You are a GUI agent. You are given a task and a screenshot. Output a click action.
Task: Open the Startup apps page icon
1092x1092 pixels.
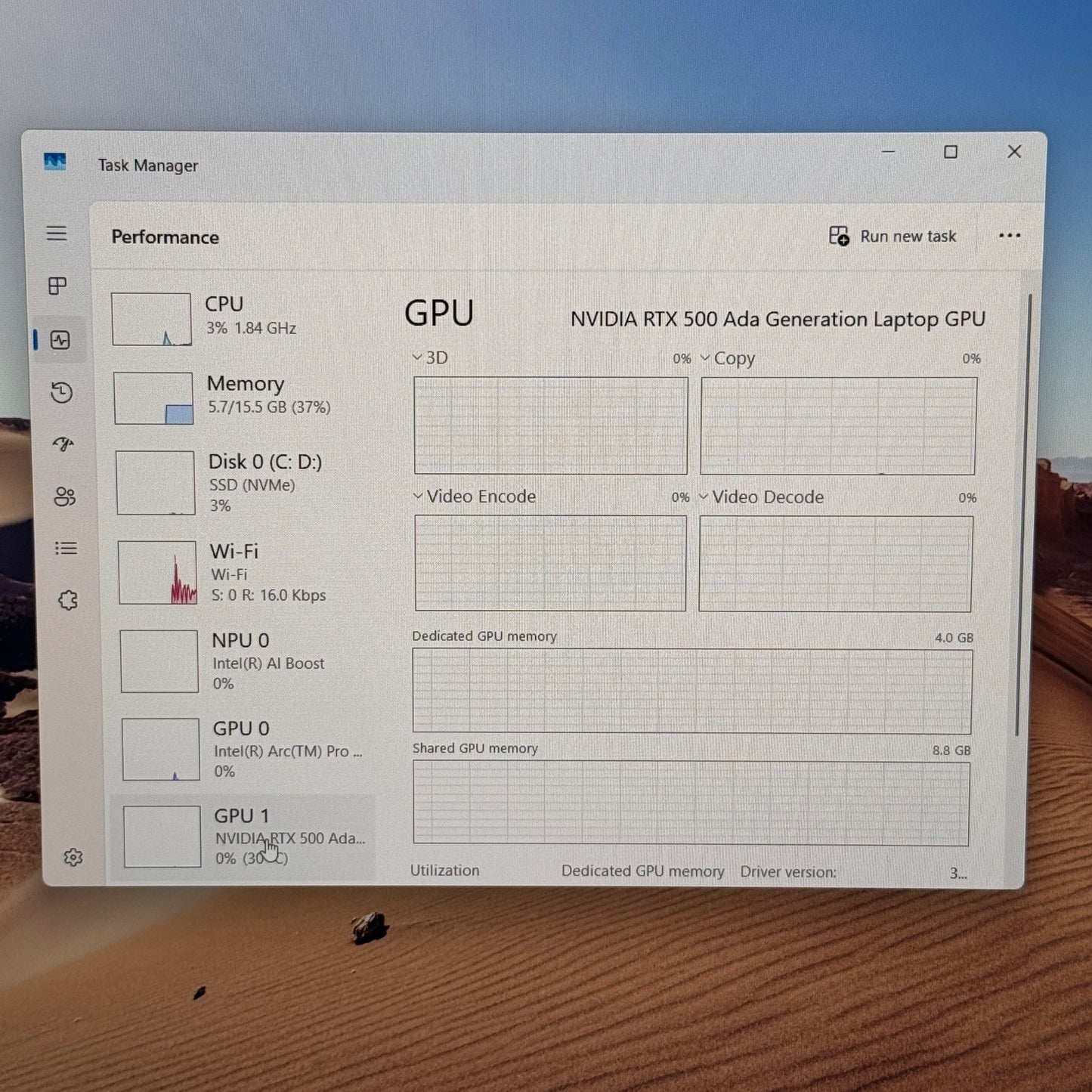(x=63, y=444)
